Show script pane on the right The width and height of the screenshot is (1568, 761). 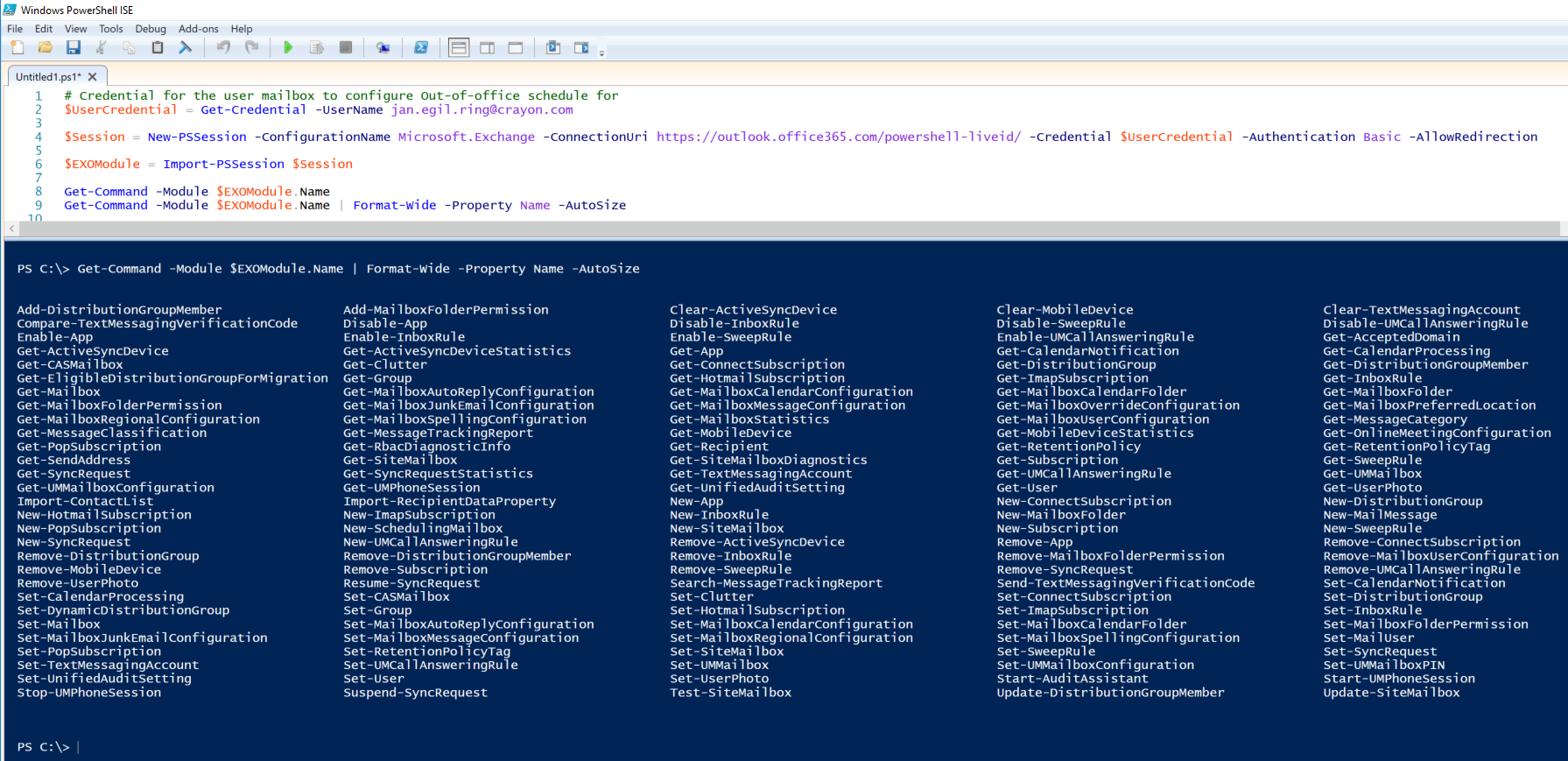coord(488,47)
